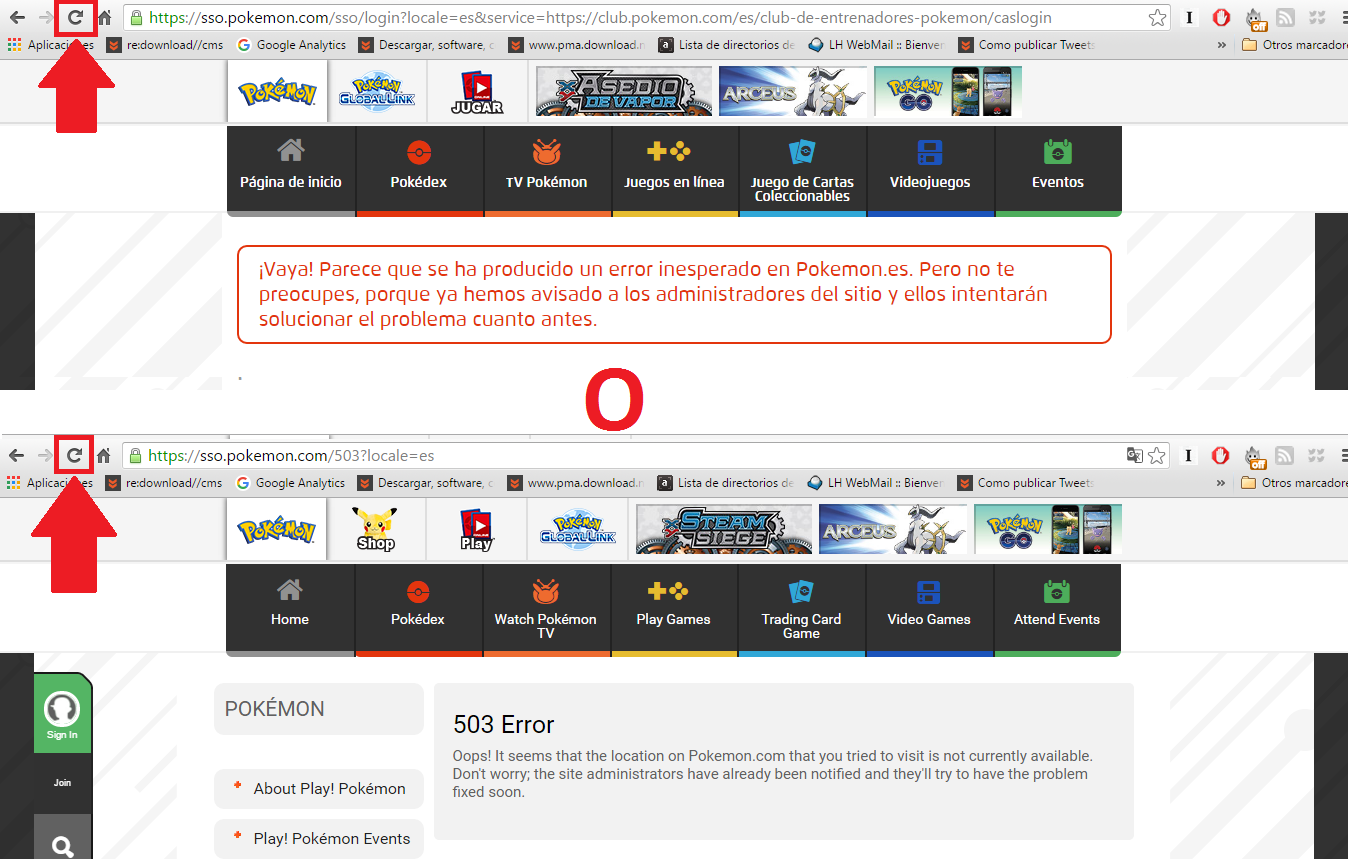
Task: Open Juego de Cartas Coleccionables tab
Action: point(802,170)
